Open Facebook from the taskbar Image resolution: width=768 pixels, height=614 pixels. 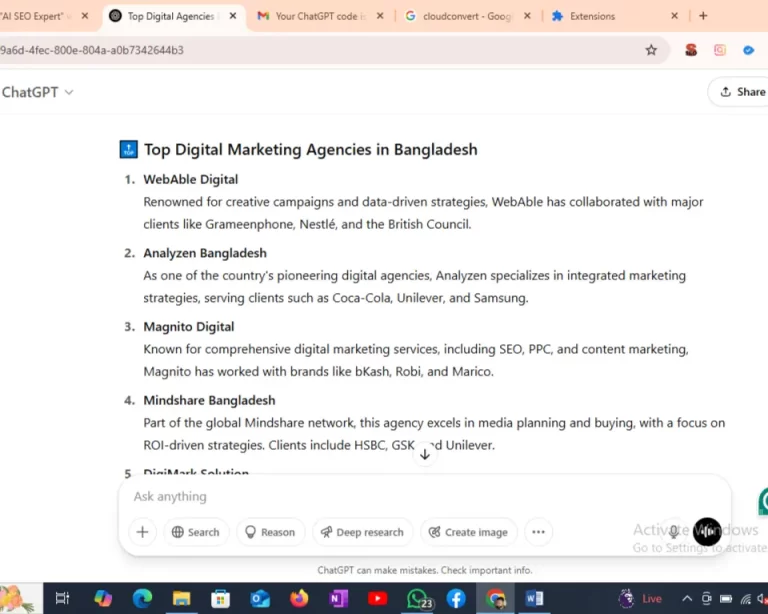click(x=456, y=598)
